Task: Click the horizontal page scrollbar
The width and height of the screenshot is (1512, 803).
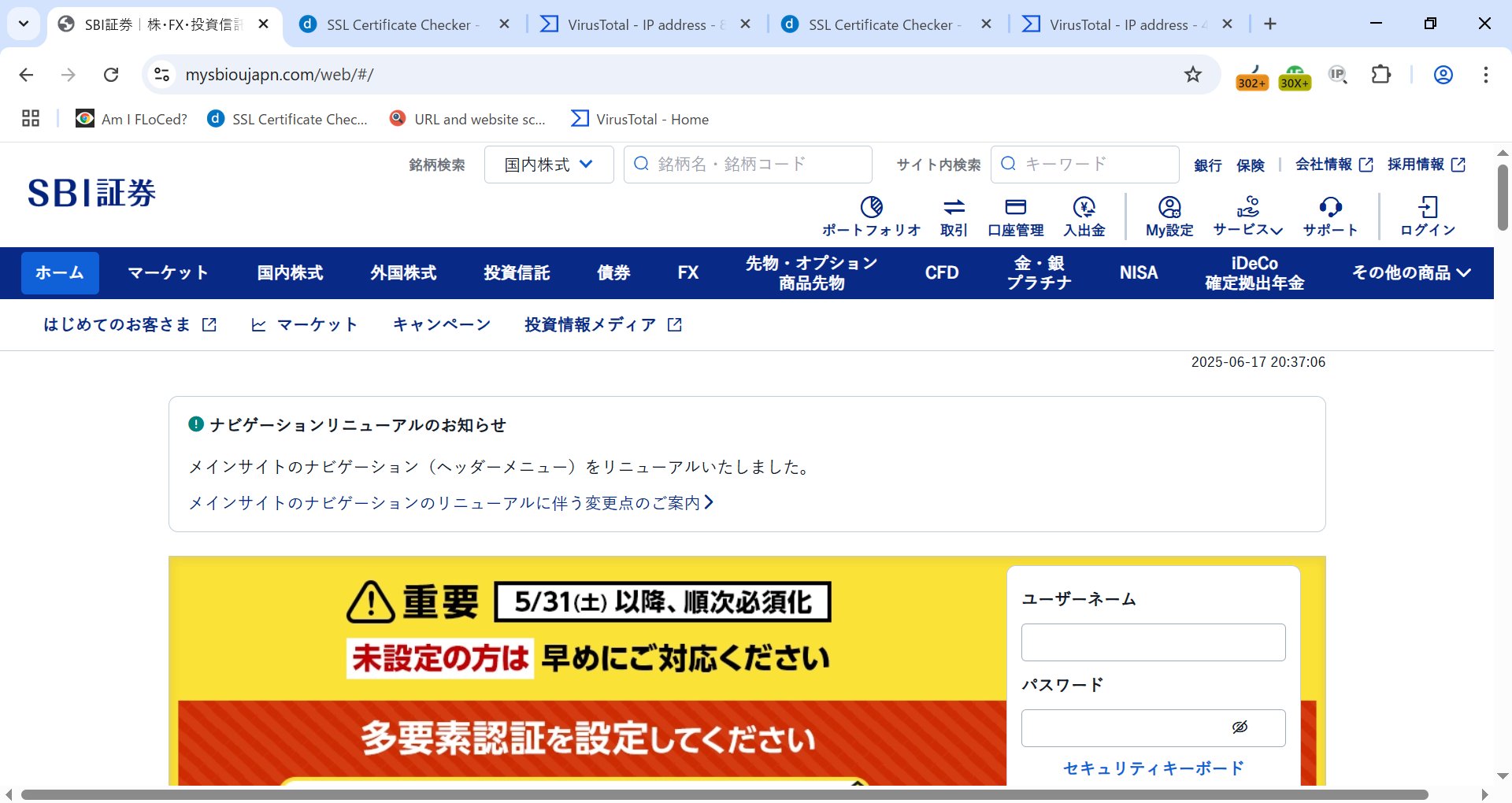Action: [724, 794]
